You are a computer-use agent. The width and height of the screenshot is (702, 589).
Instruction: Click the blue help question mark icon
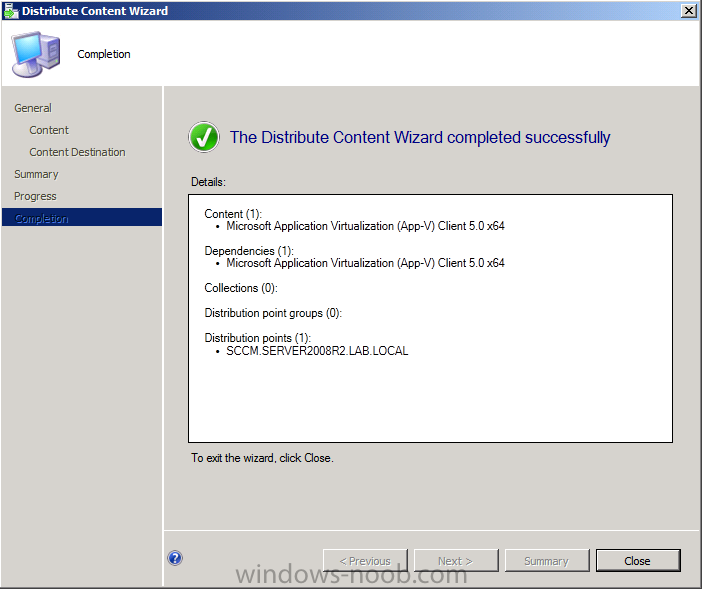175,558
